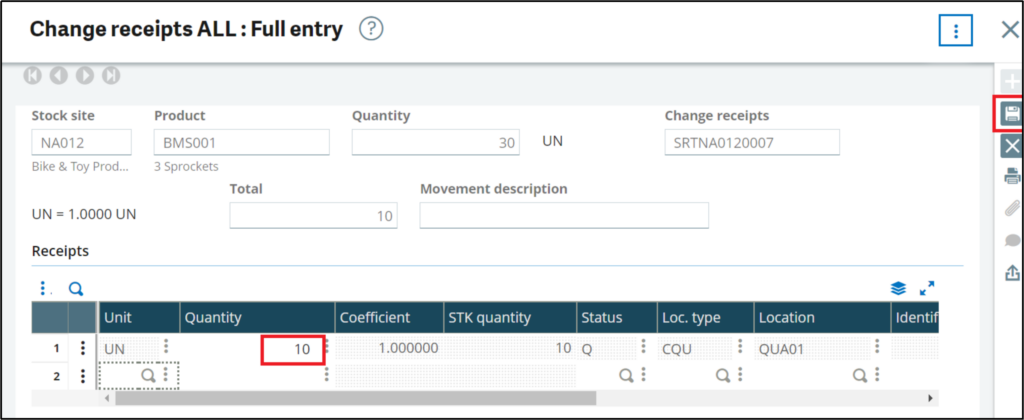The width and height of the screenshot is (1024, 420).
Task: Click the Receipts grid layers icon
Action: 898,288
